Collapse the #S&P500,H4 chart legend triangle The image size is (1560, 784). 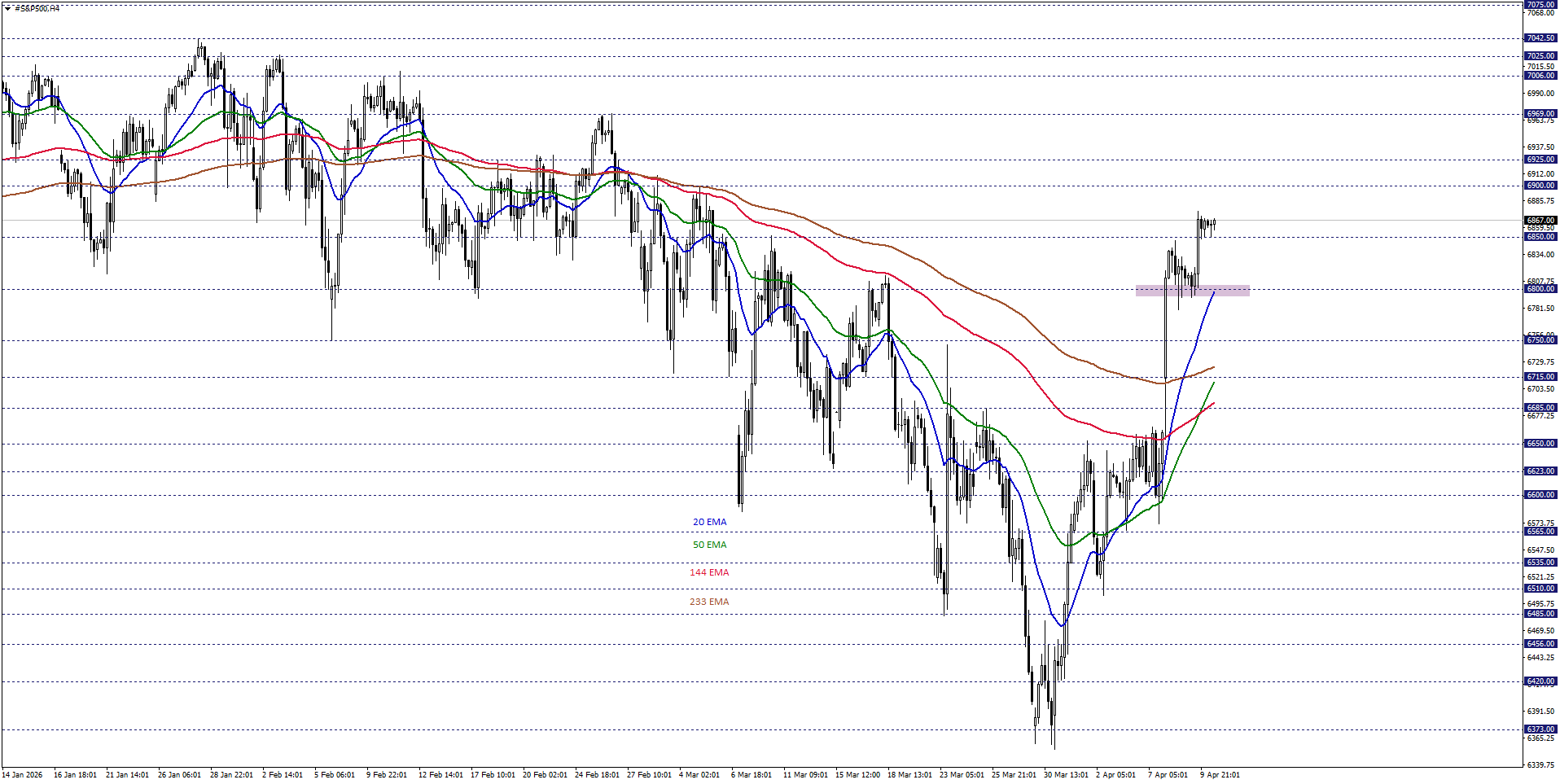(7, 8)
